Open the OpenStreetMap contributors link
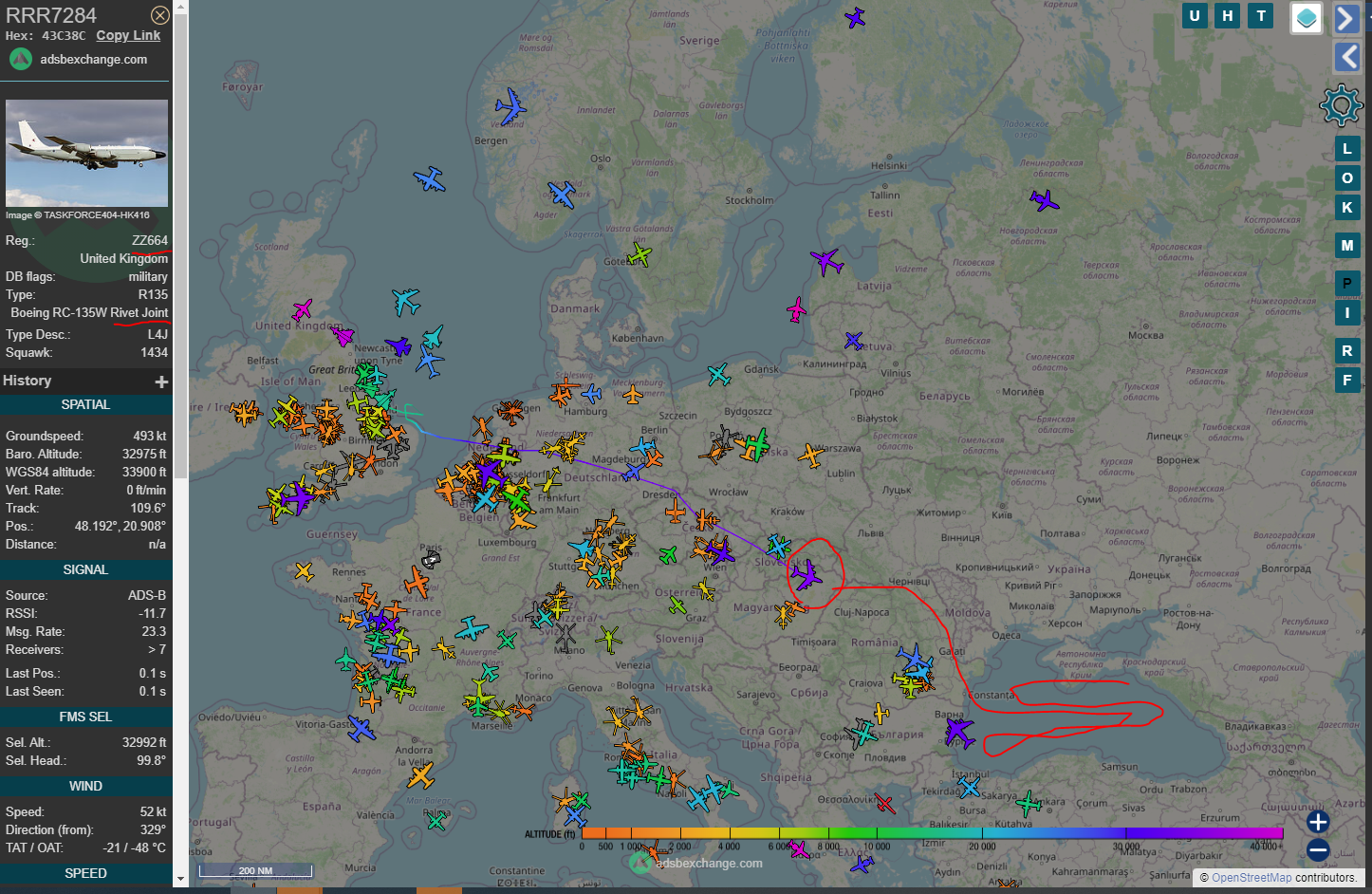 coord(1252,878)
